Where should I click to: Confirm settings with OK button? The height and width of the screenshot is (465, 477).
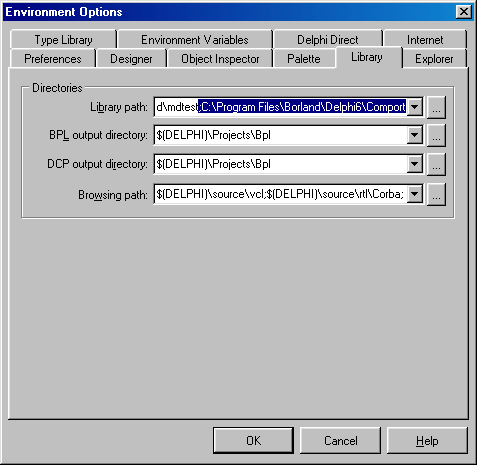253,440
